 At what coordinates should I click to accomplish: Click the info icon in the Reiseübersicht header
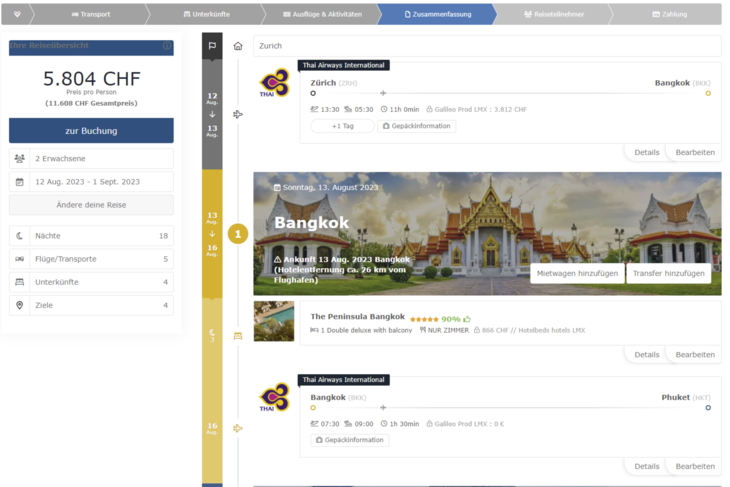[167, 47]
